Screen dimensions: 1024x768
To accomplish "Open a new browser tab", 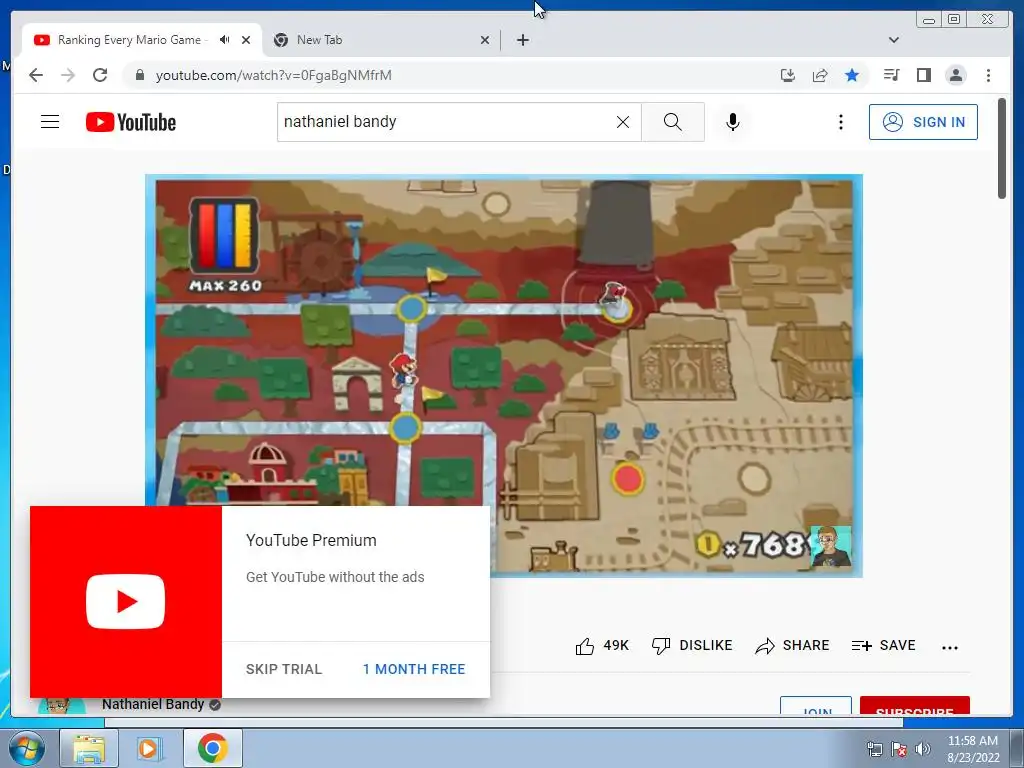I will [522, 40].
